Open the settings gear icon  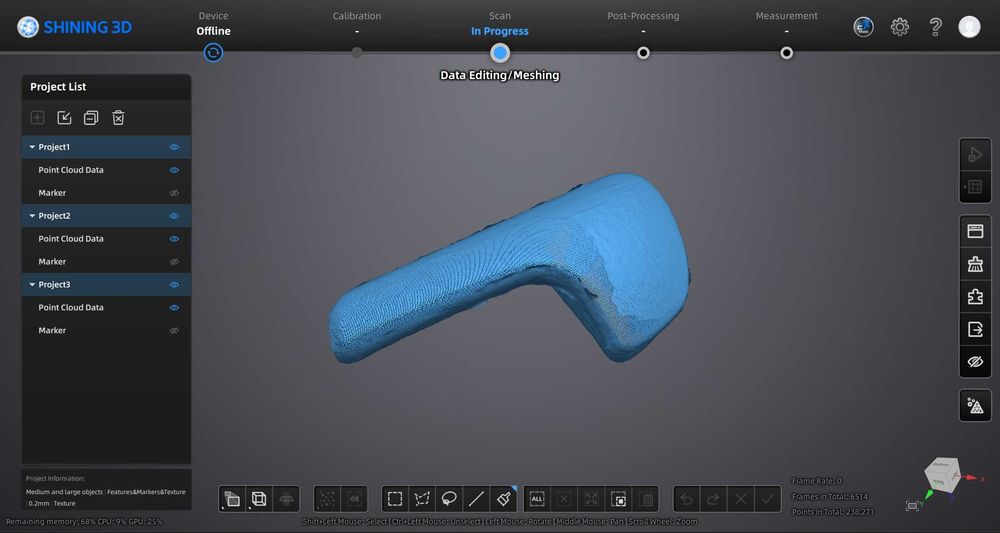point(900,27)
